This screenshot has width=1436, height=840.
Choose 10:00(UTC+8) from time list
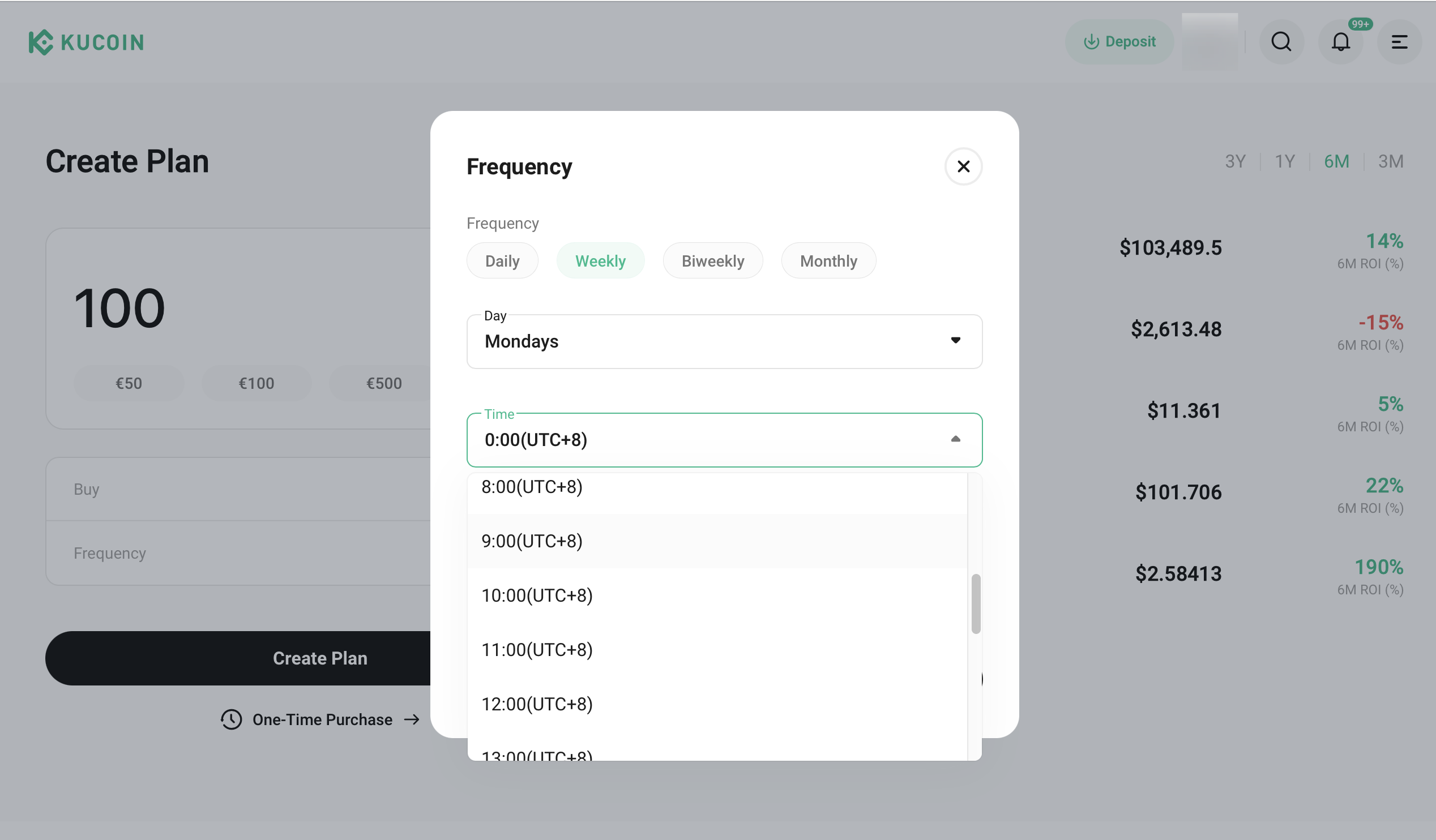tap(537, 595)
